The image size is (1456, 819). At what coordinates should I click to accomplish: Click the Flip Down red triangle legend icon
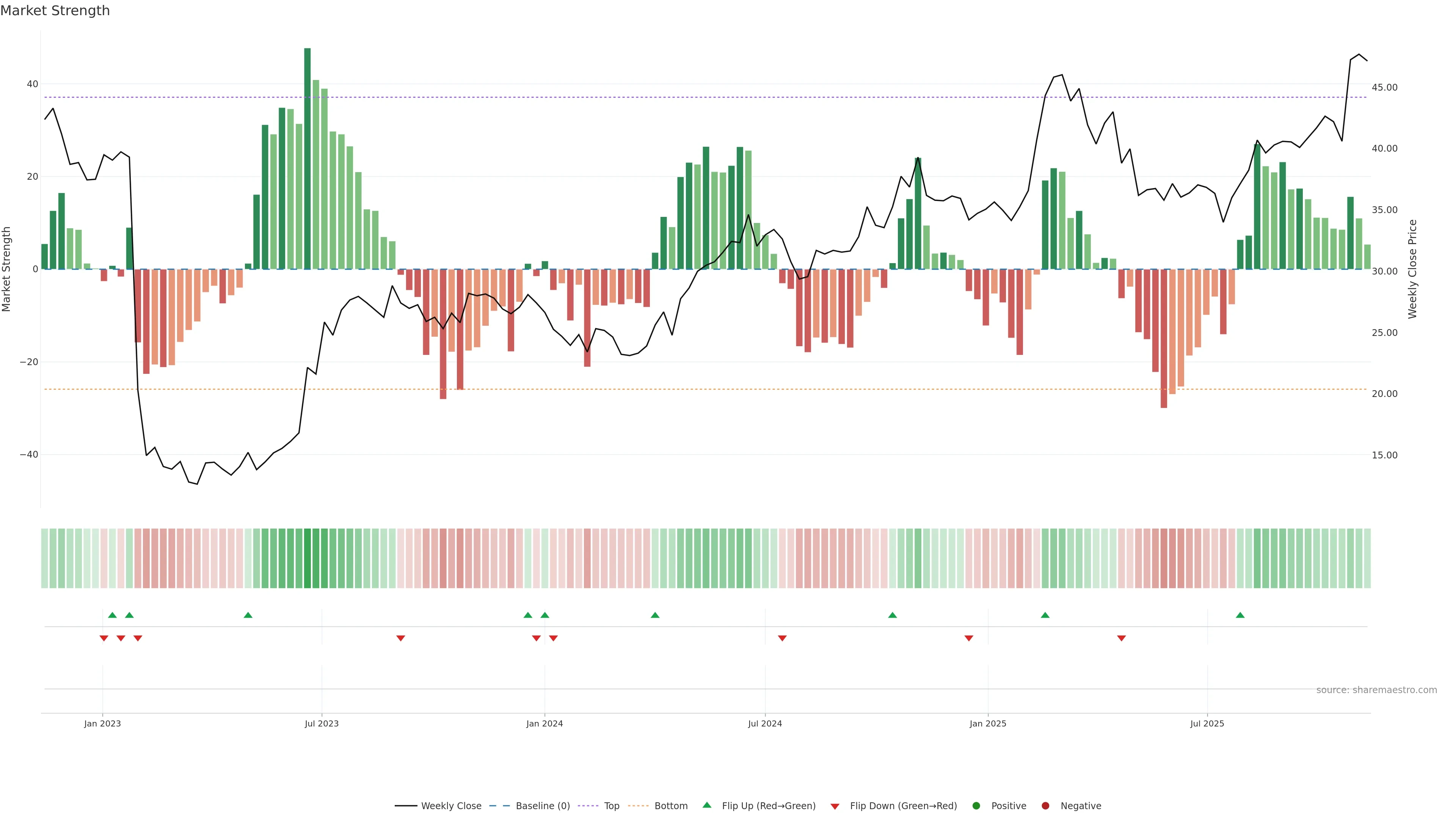click(835, 806)
